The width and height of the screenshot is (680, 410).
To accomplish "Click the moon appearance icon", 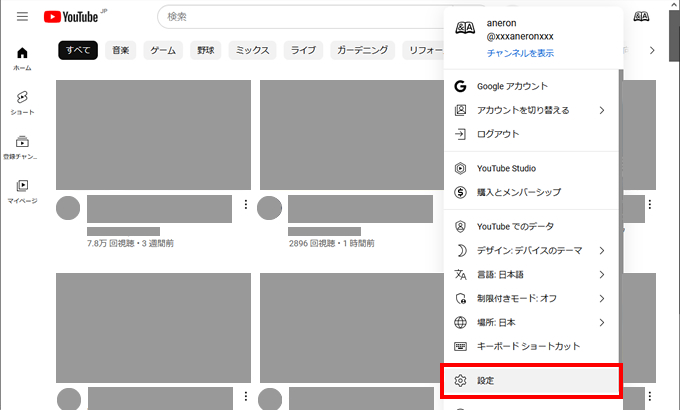I will pos(460,250).
